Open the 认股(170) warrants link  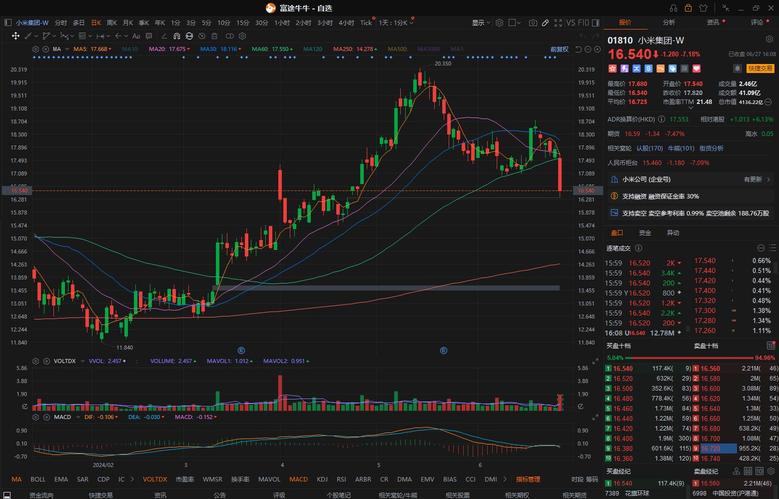click(x=650, y=148)
